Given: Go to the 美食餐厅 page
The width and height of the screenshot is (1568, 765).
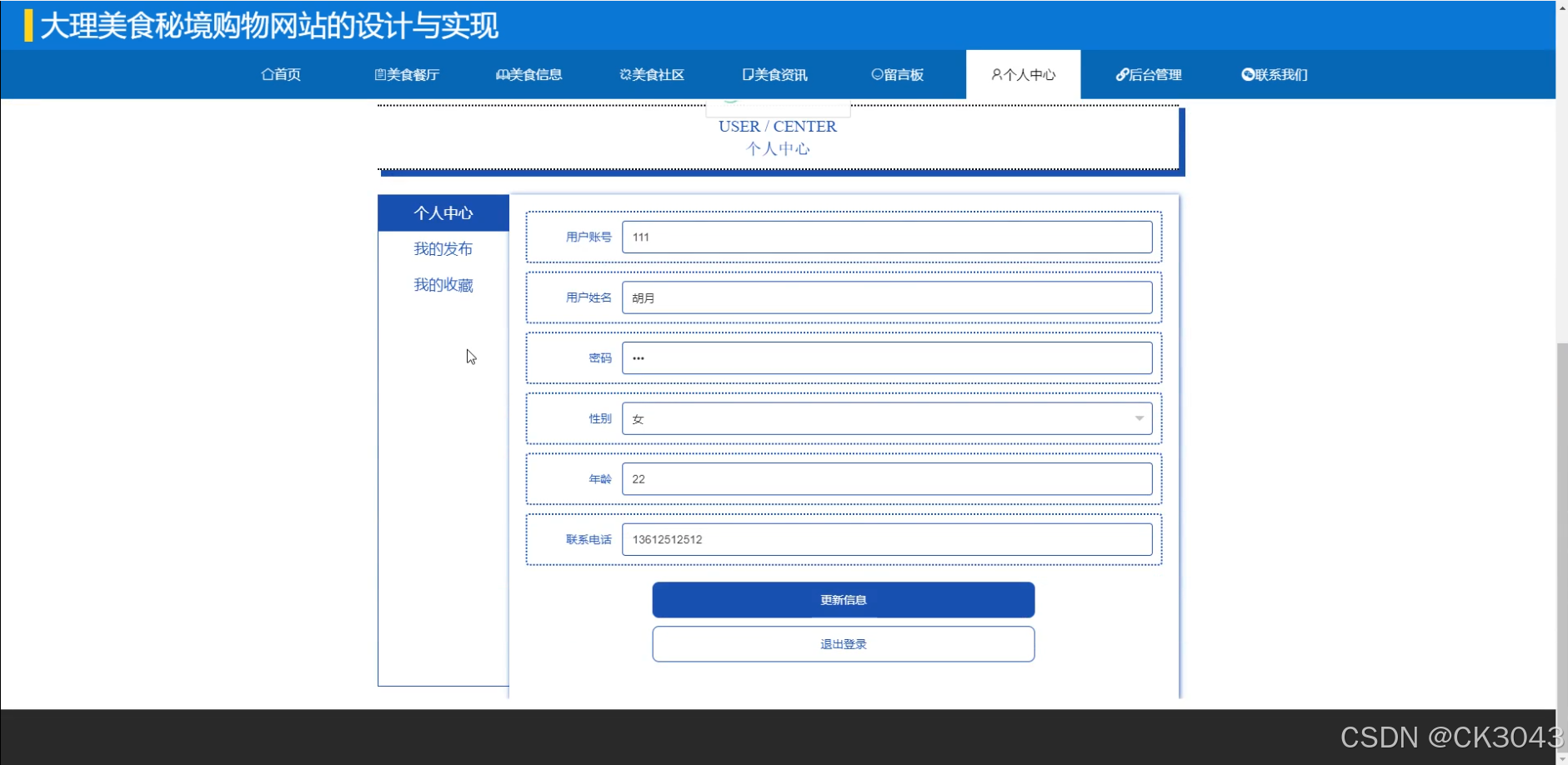Looking at the screenshot, I should pos(407,74).
